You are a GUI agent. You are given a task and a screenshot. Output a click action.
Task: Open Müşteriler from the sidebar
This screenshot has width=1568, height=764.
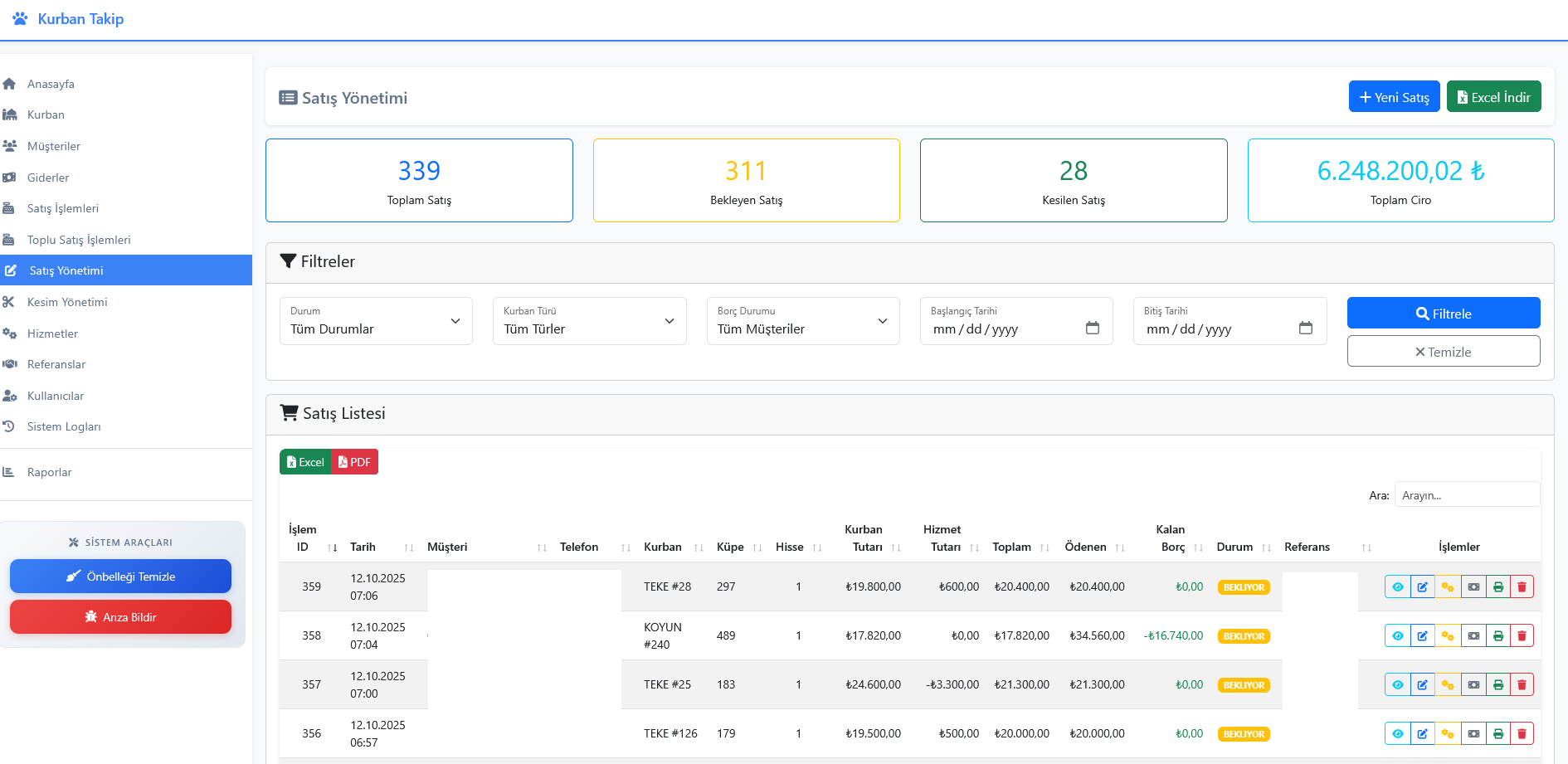click(x=54, y=146)
